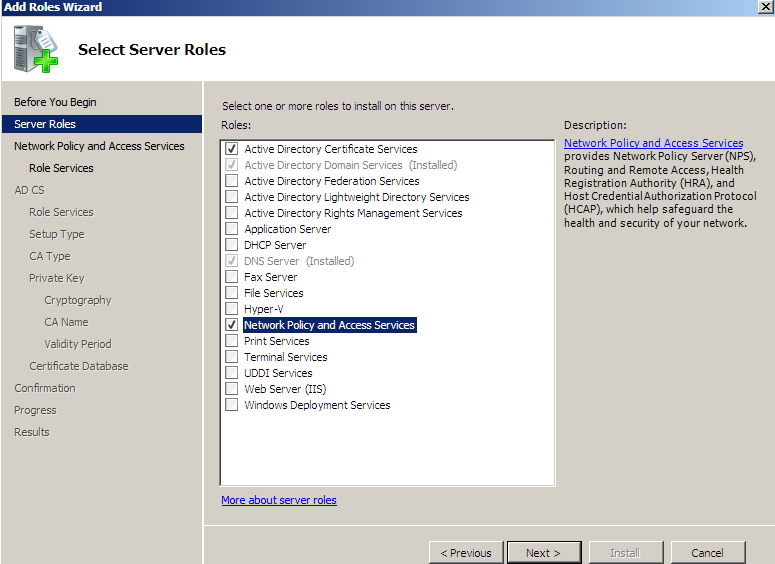Check the Hyper-V role box
The image size is (775, 564).
pos(231,309)
